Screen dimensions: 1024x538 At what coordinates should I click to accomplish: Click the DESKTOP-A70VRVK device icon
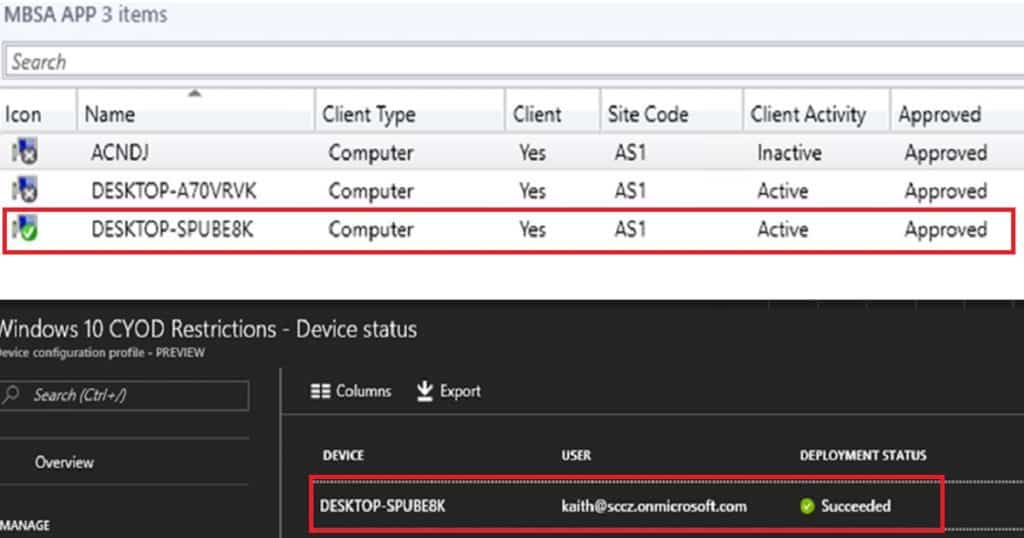pyautogui.click(x=23, y=191)
